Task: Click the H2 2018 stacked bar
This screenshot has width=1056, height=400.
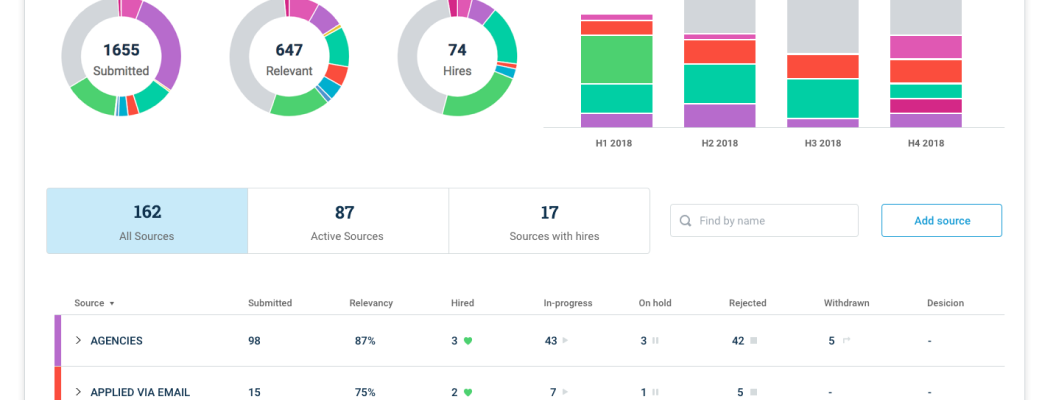Action: [x=720, y=64]
